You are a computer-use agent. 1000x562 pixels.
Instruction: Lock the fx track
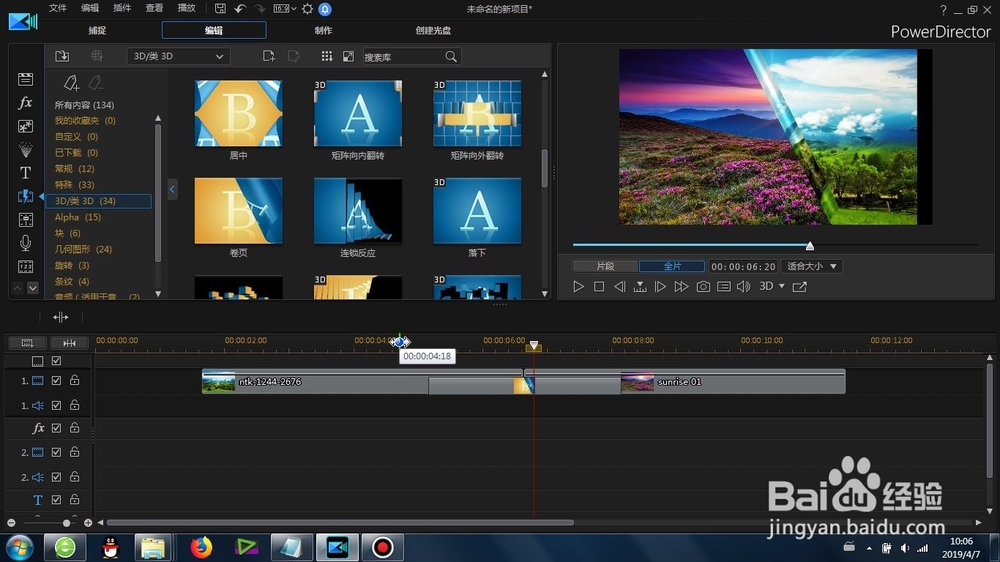coord(75,428)
